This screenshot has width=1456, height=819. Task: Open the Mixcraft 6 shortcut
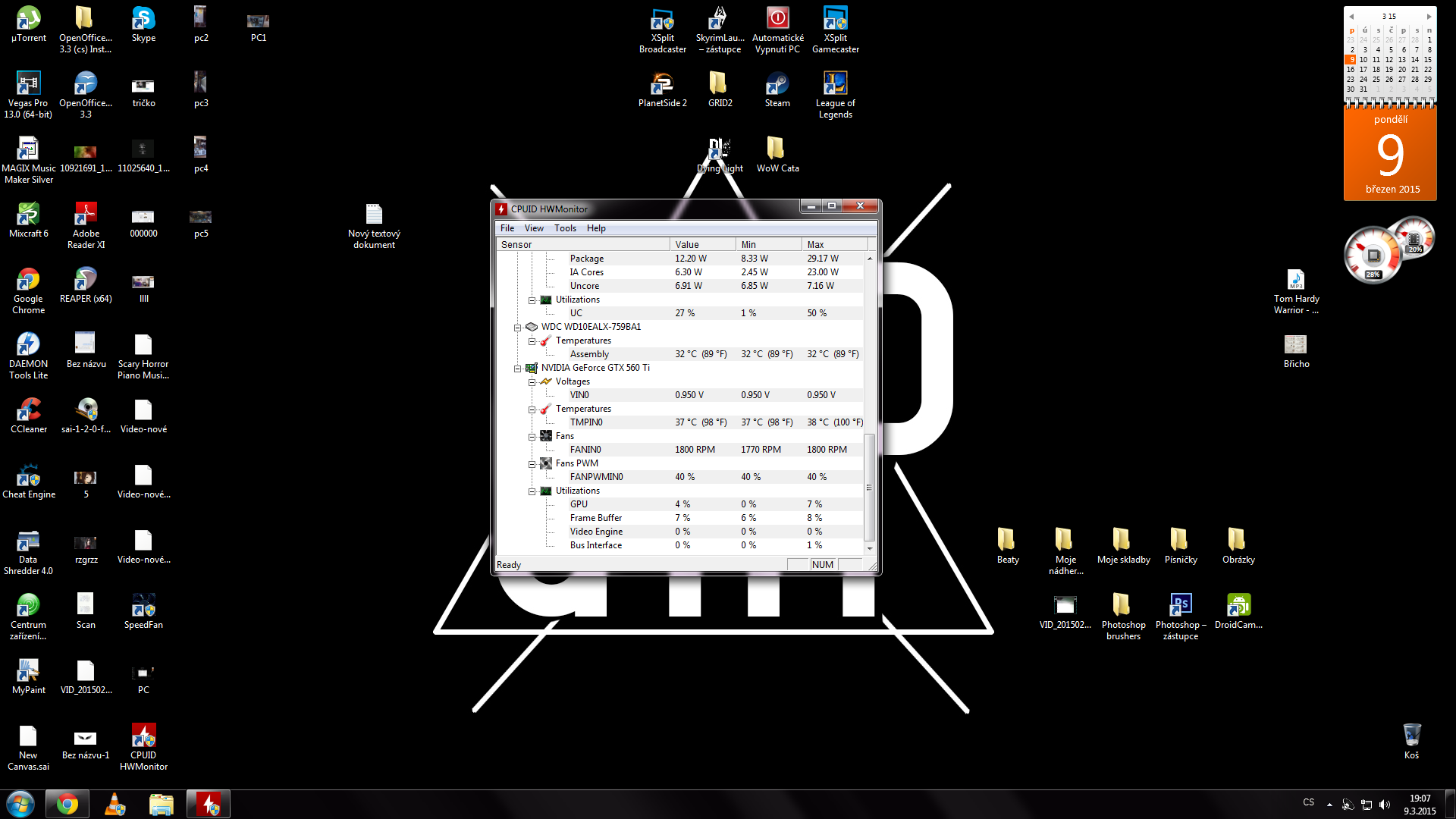coord(28,220)
